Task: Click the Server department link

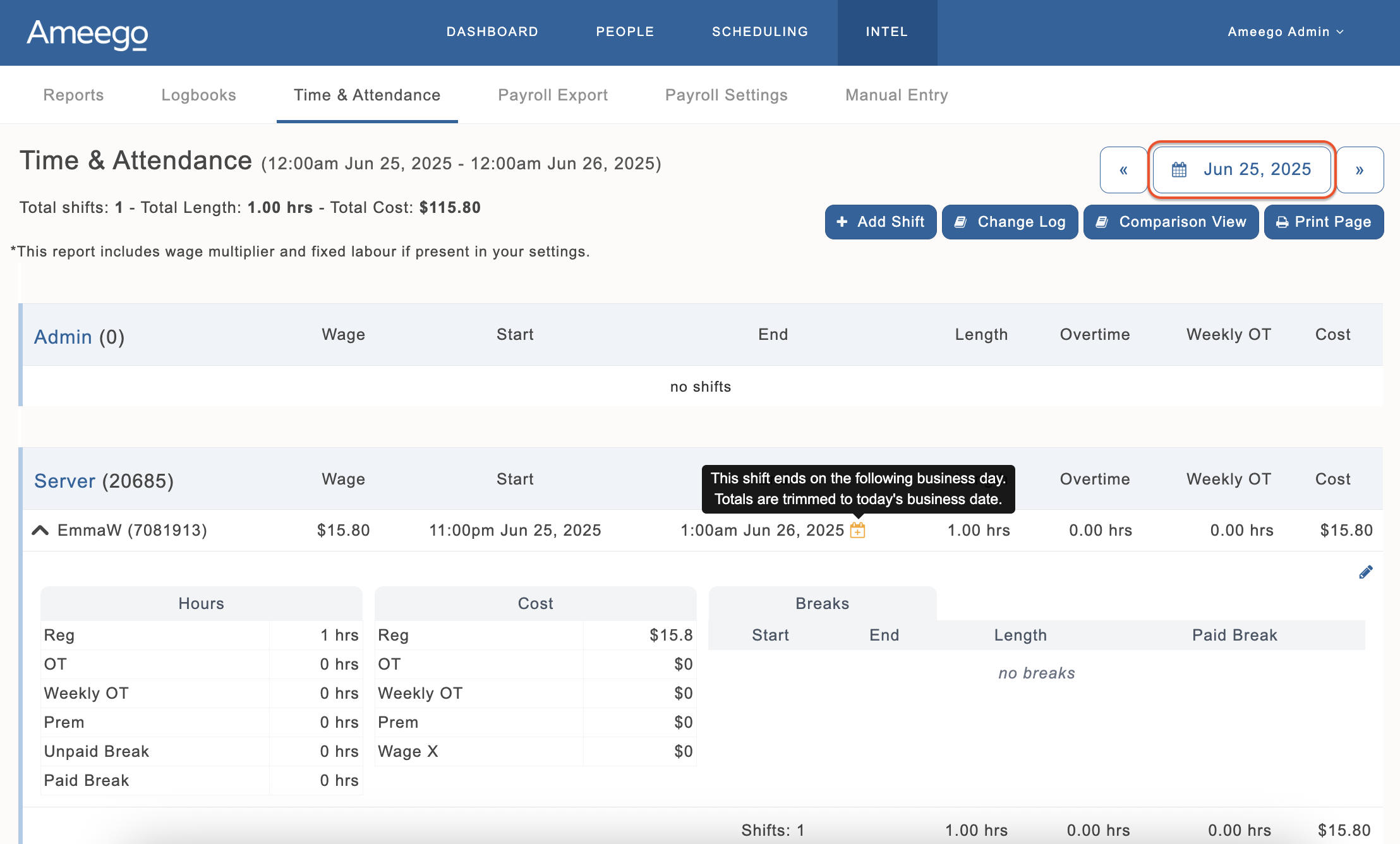Action: point(64,481)
